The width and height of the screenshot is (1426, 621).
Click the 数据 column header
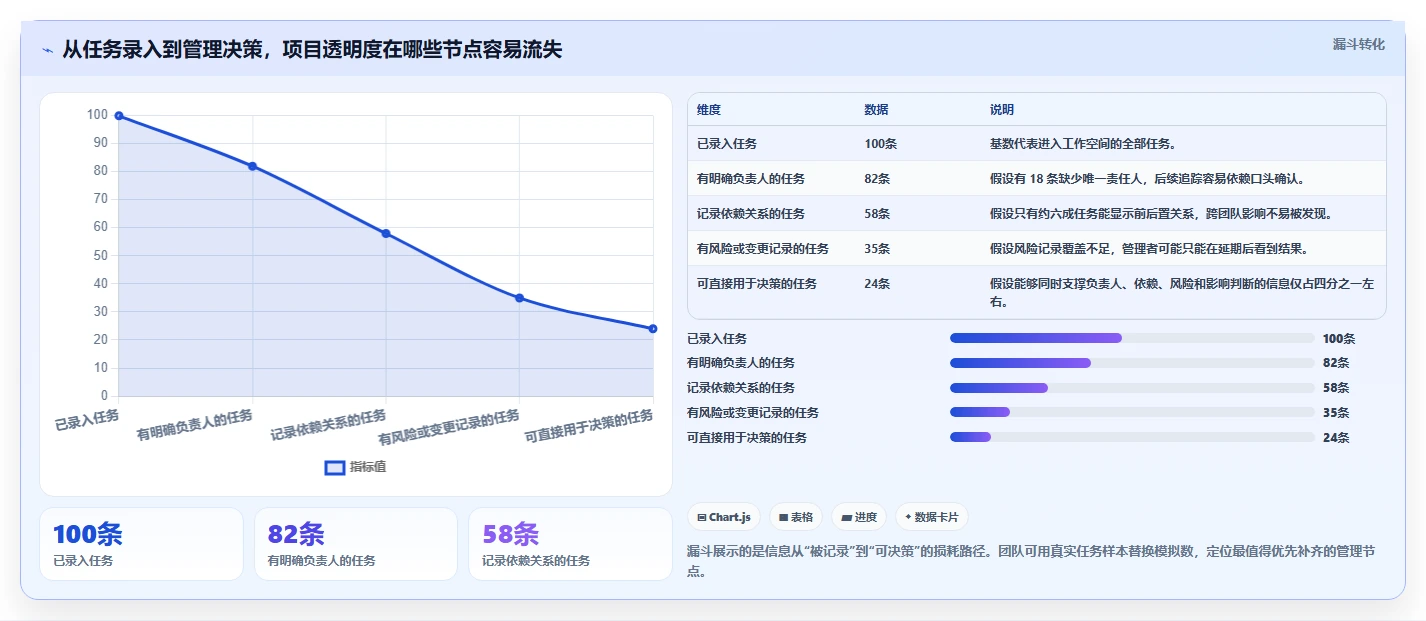876,110
